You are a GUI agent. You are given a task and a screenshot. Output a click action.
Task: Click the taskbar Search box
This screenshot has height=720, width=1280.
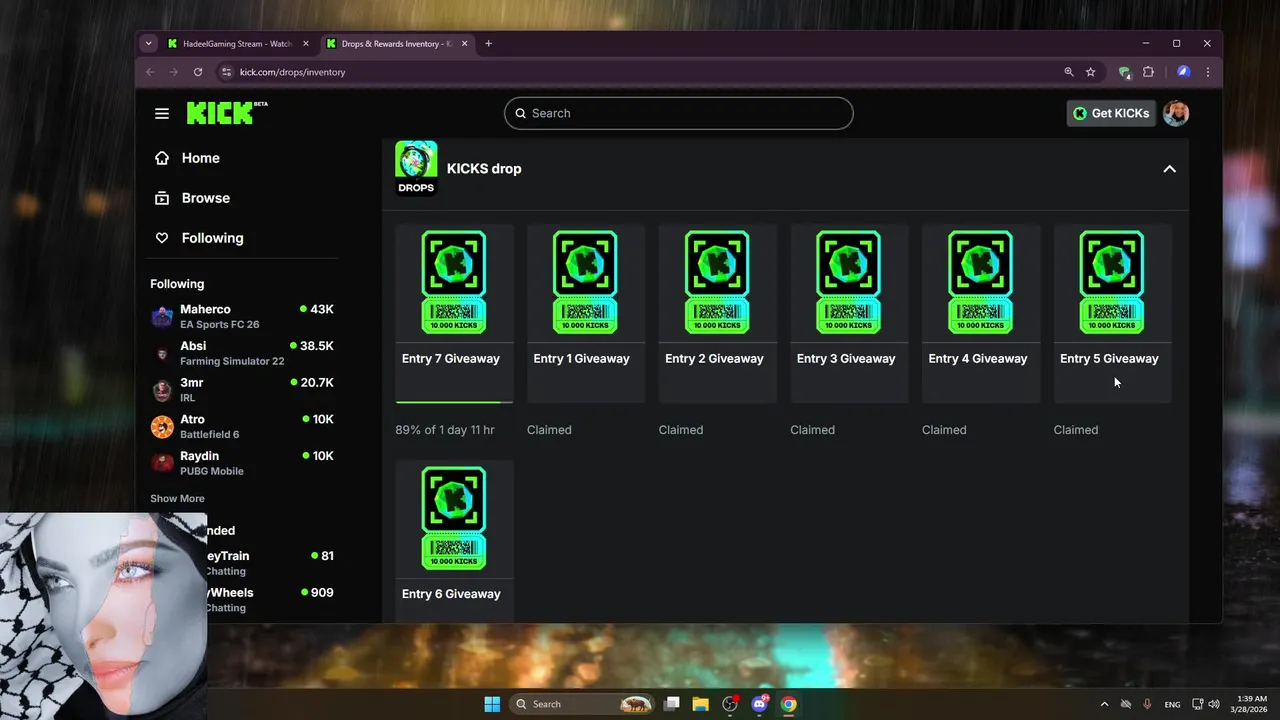(581, 704)
